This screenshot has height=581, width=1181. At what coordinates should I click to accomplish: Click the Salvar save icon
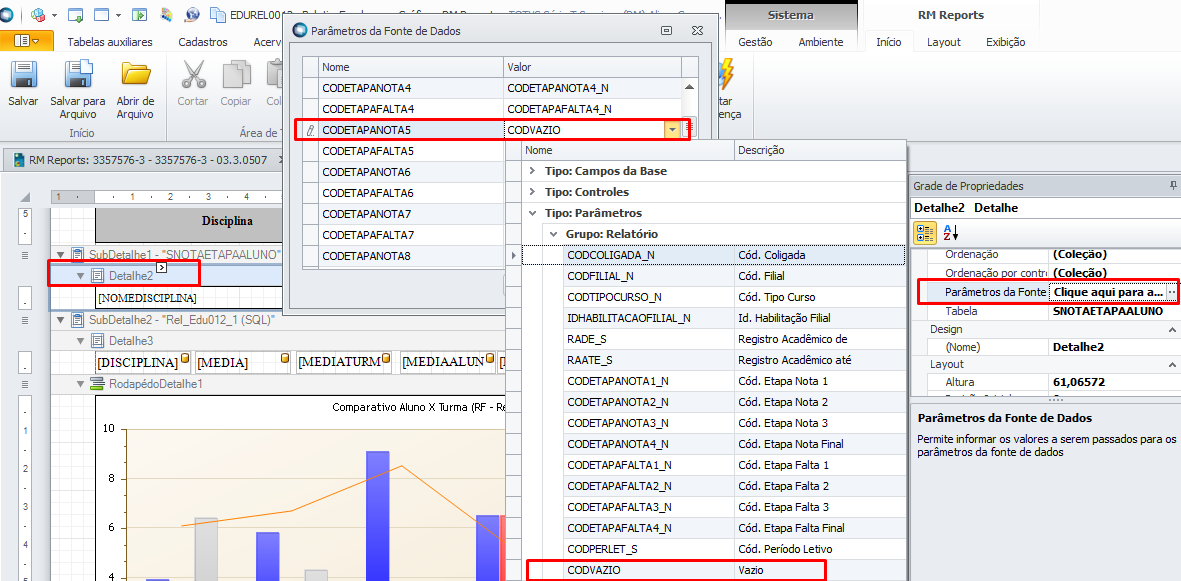click(x=23, y=74)
